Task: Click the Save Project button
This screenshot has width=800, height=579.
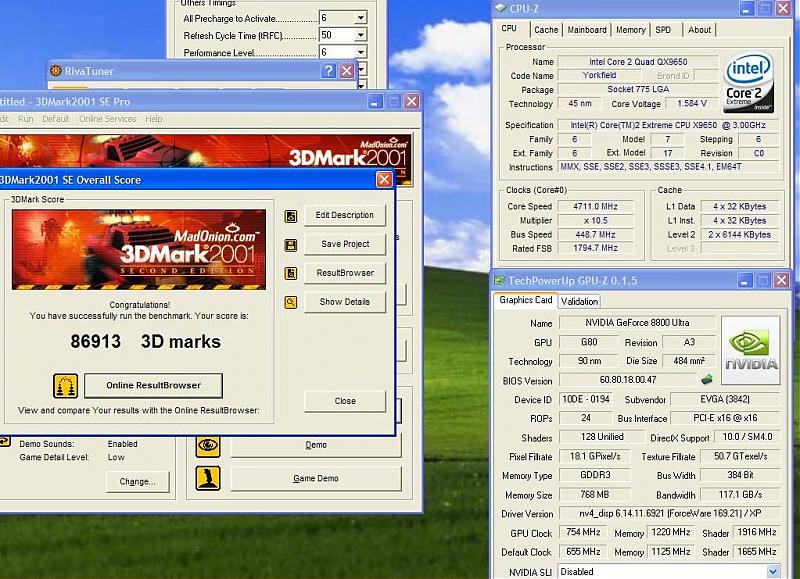Action: pyautogui.click(x=345, y=244)
